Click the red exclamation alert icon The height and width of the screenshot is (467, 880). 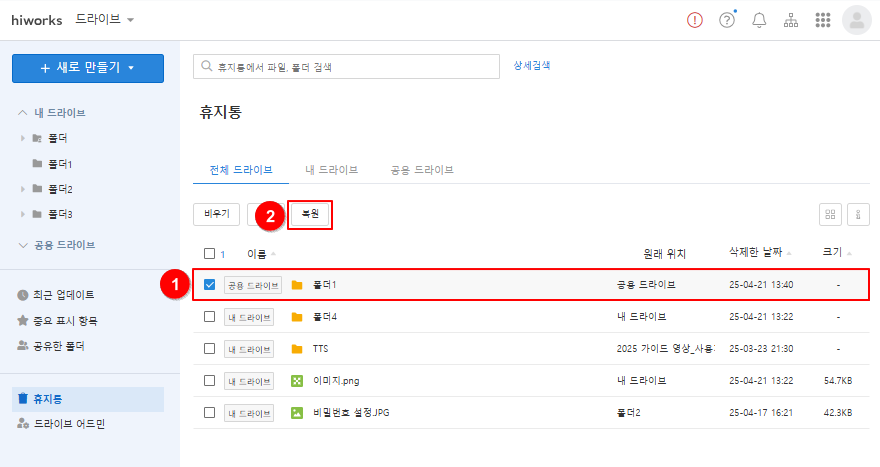(695, 20)
